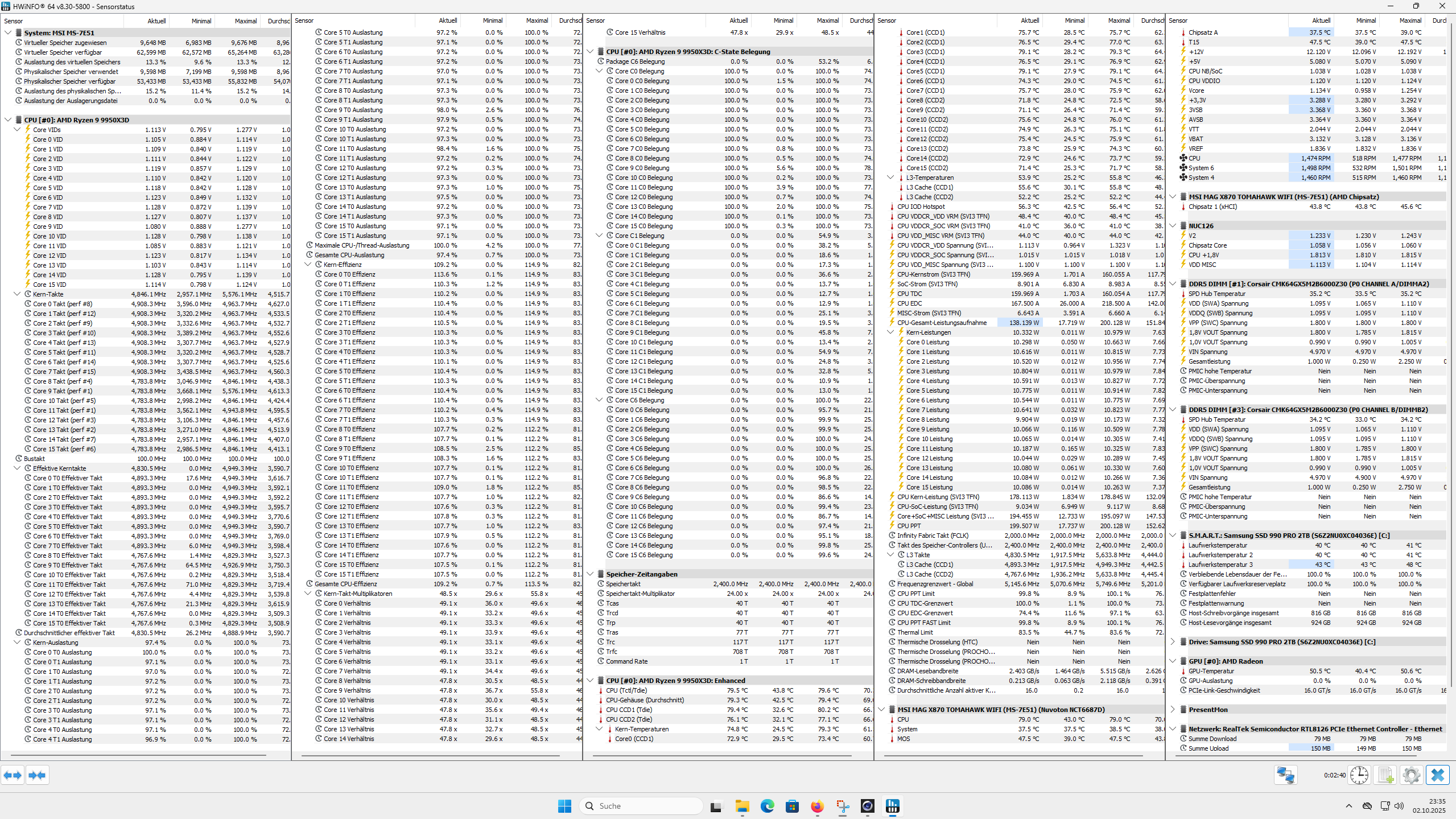Reset the monitoring timer via clock icon
1456x819 pixels.
1360,775
